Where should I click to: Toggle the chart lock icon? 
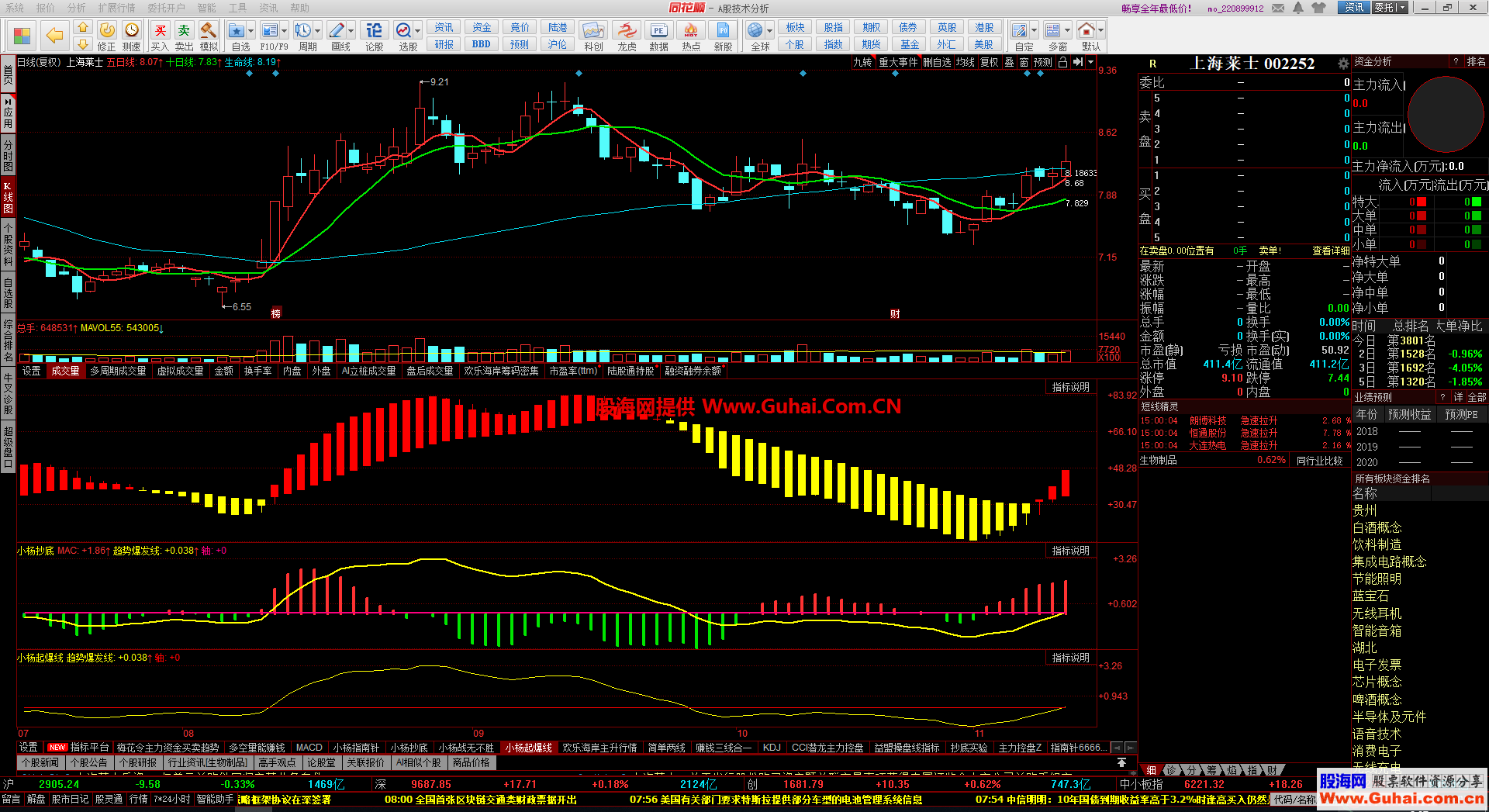point(1062,63)
